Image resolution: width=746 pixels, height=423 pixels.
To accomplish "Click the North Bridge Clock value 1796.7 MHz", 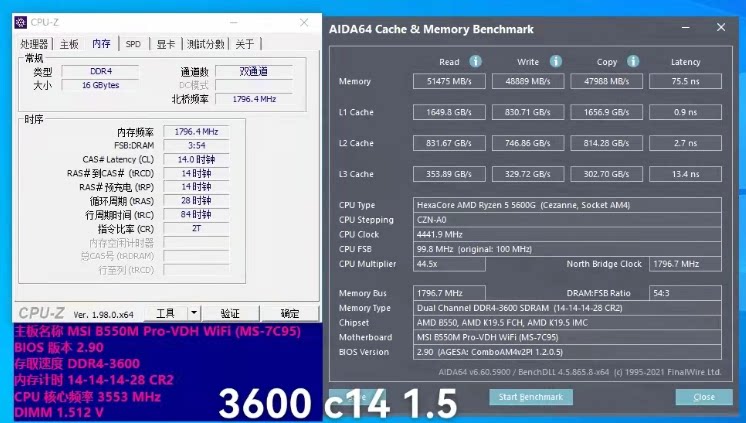I will coord(685,264).
